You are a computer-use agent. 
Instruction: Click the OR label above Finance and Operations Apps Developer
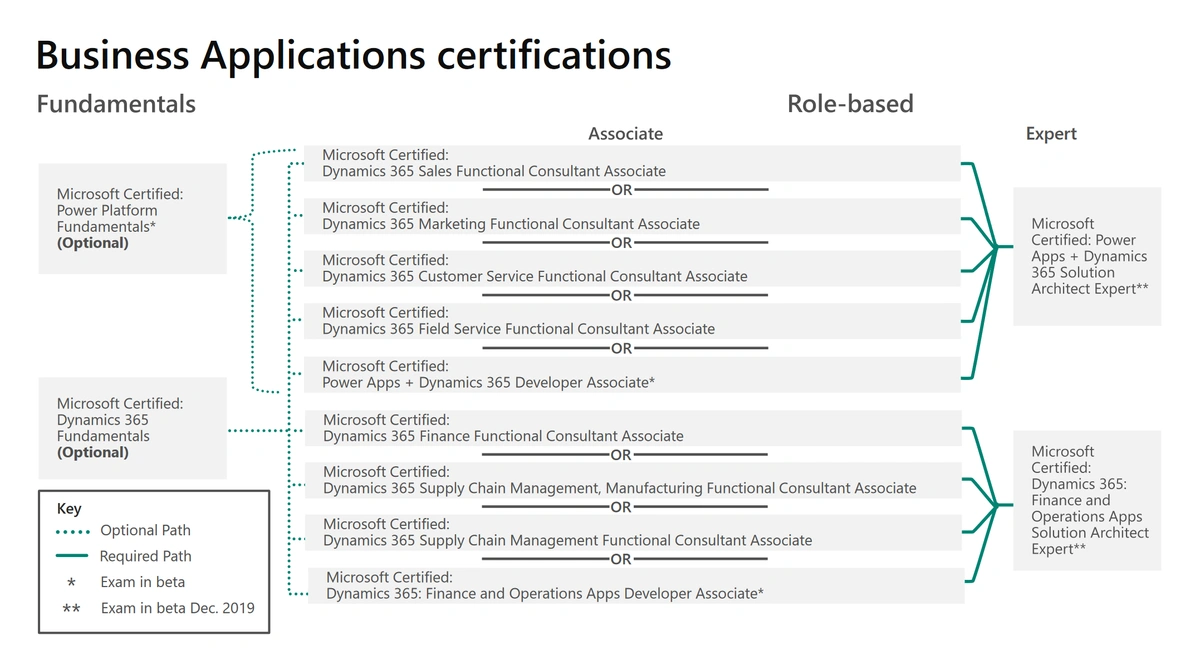click(x=622, y=560)
